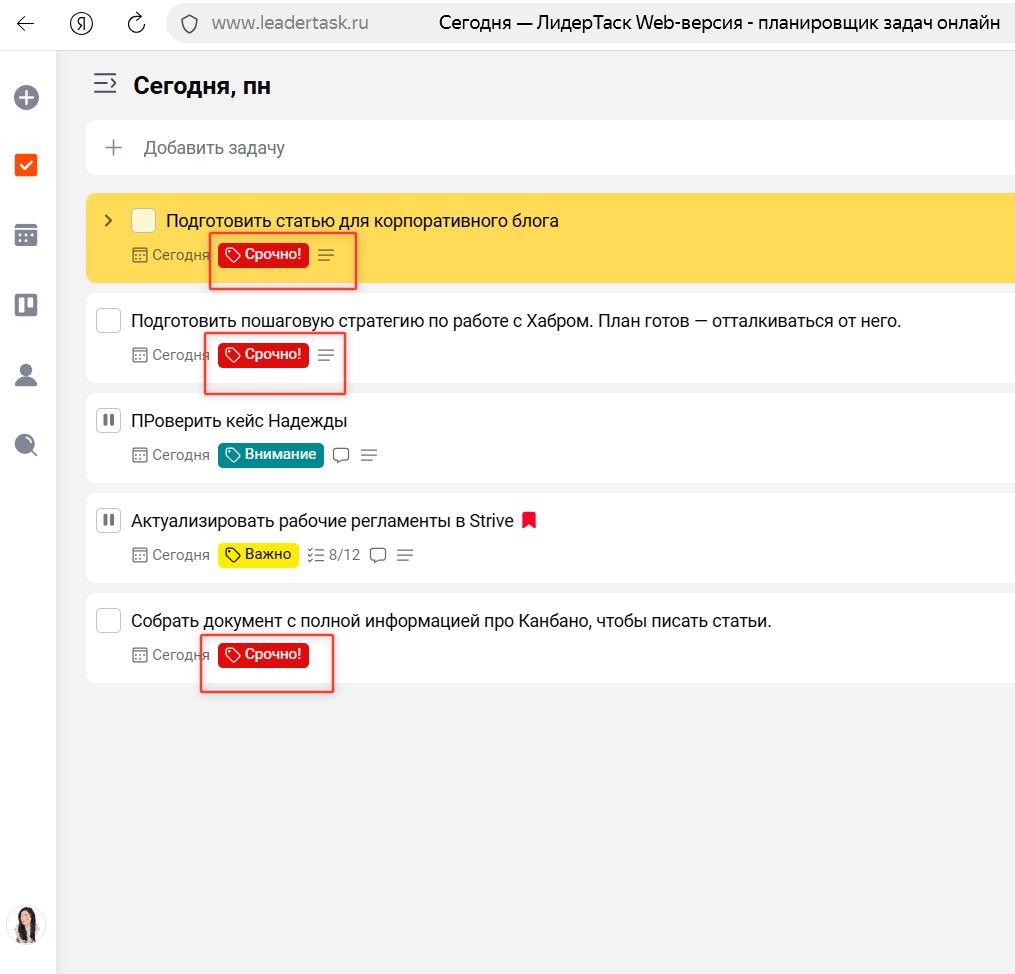Toggle pause status of Актуализировать регламенты task
1015x974 pixels.
(x=108, y=520)
